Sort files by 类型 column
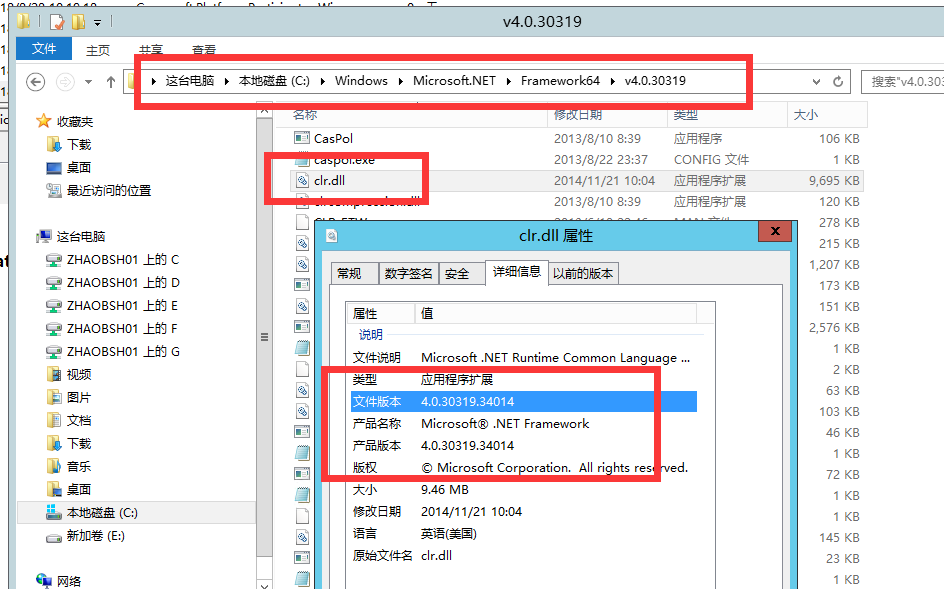The height and width of the screenshot is (589, 944). (727, 114)
